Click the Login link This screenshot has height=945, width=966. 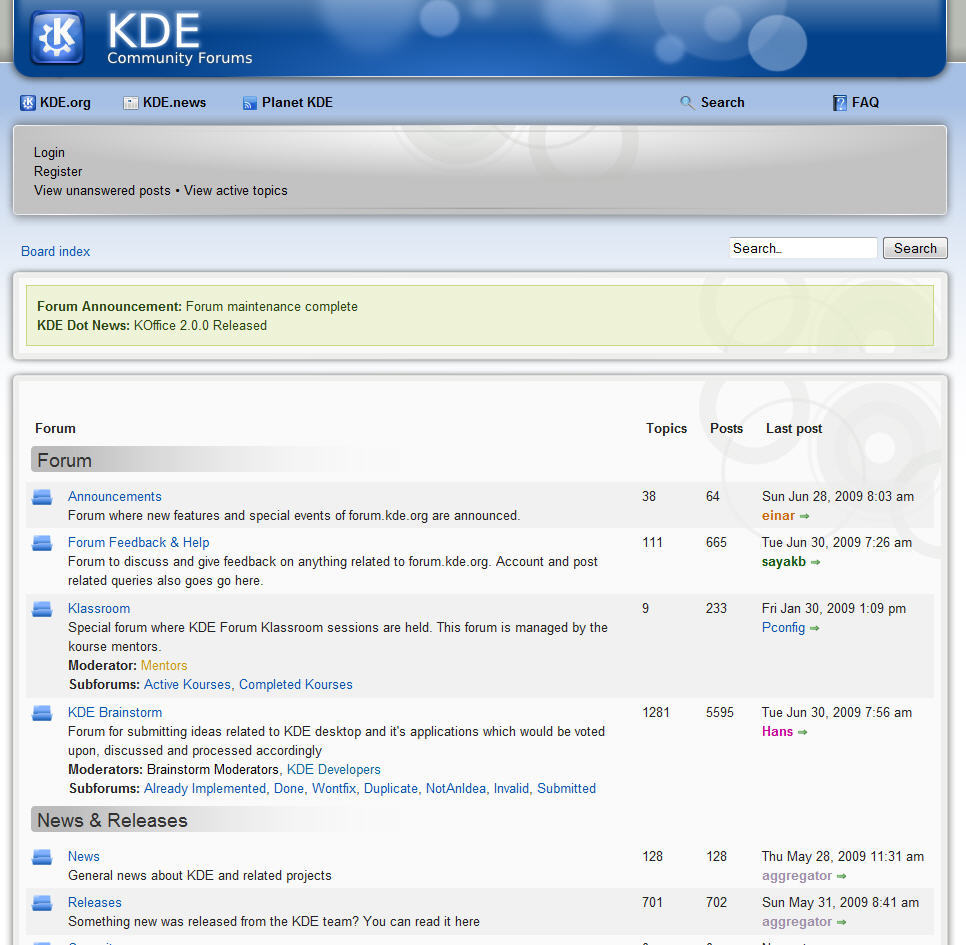49,152
